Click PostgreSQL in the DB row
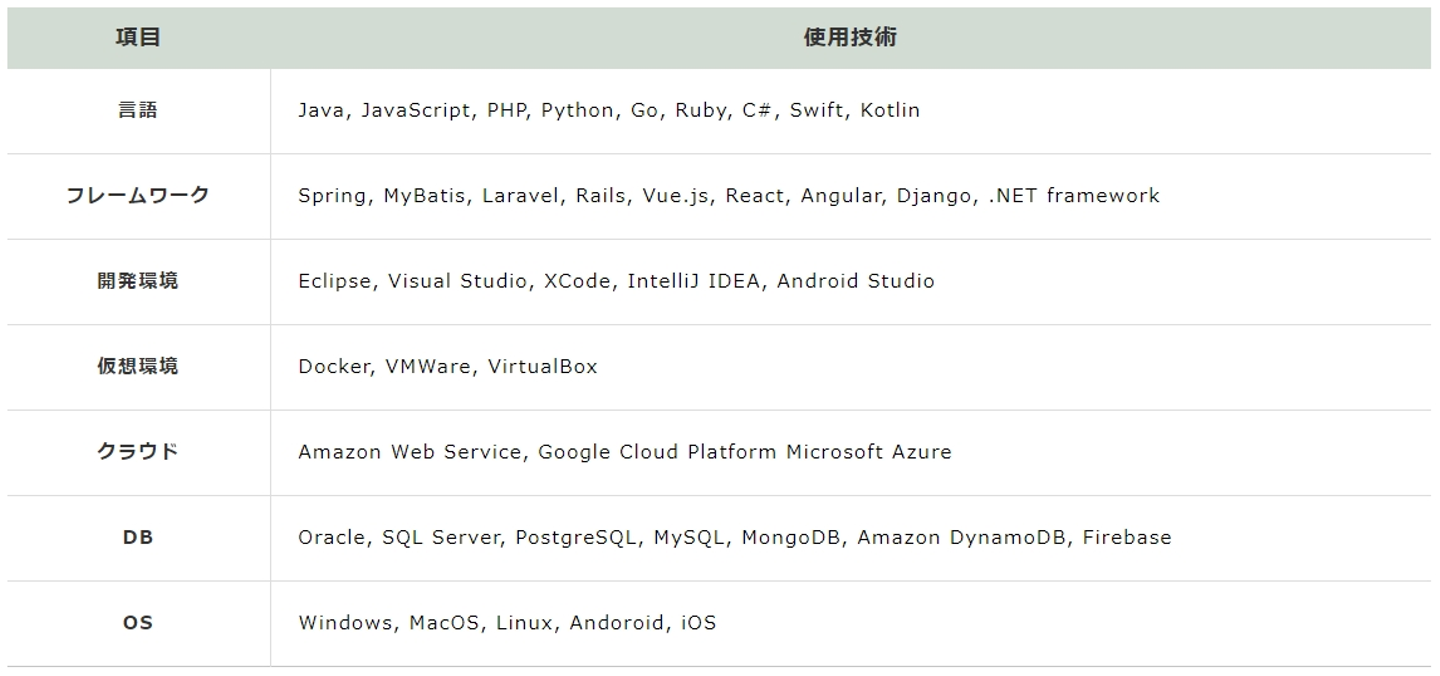 (575, 538)
